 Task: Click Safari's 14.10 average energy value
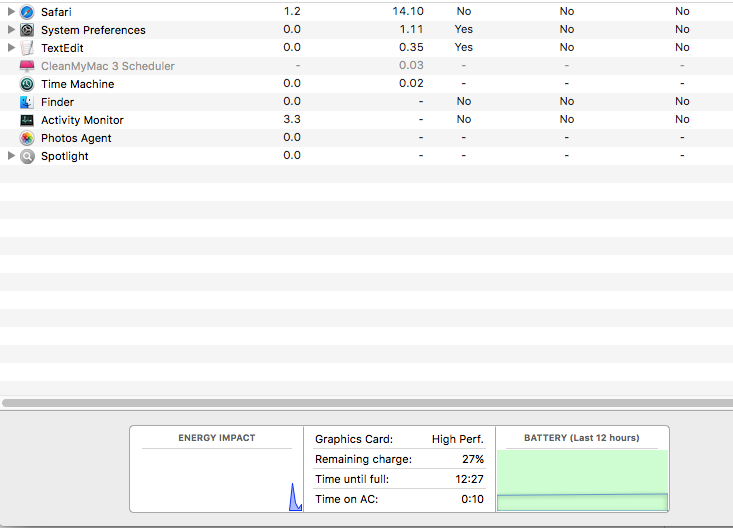pyautogui.click(x=408, y=11)
